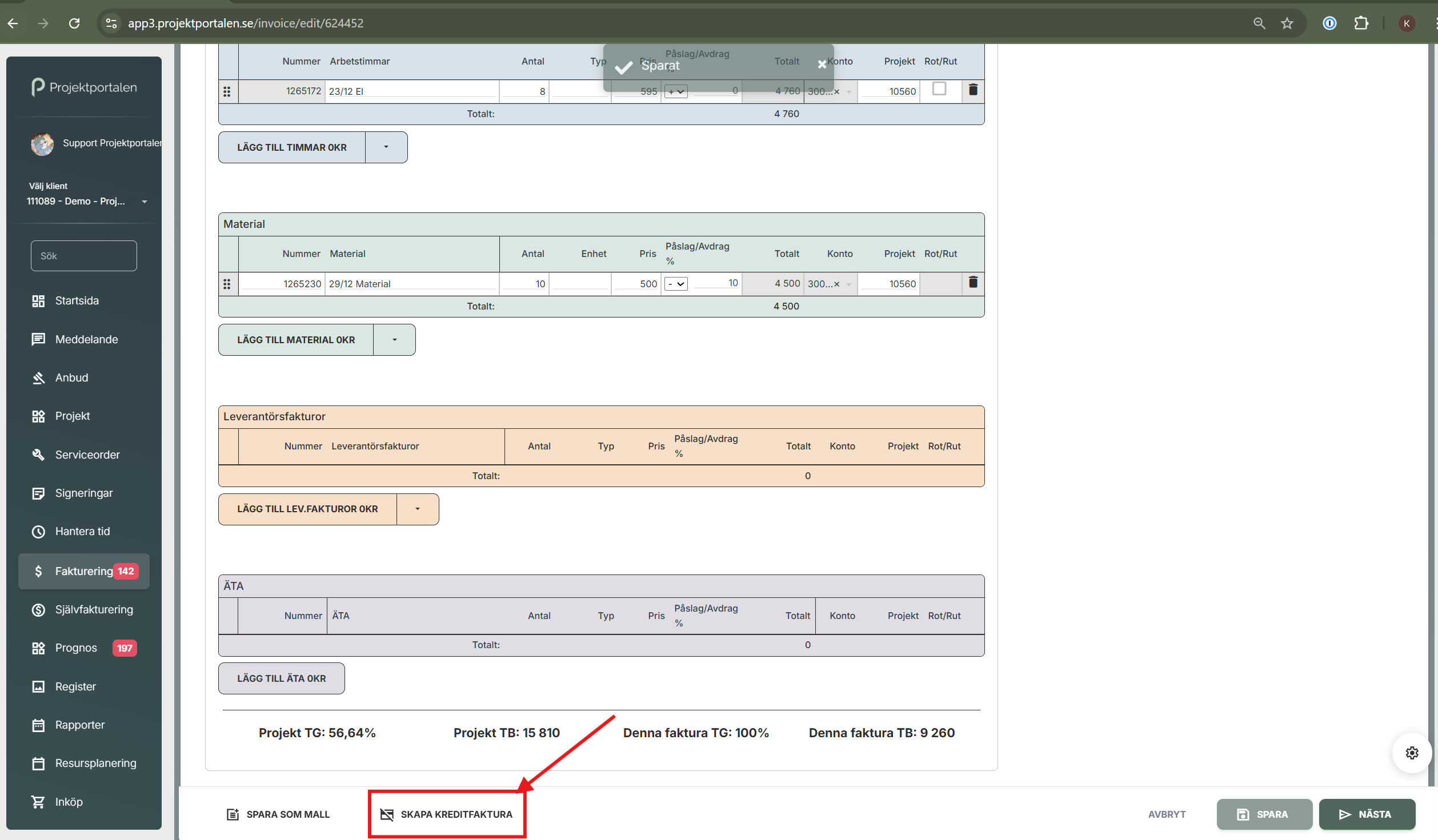This screenshot has height=840, width=1438.
Task: Expand Lägg till material dropdown arrow
Action: [x=394, y=340]
